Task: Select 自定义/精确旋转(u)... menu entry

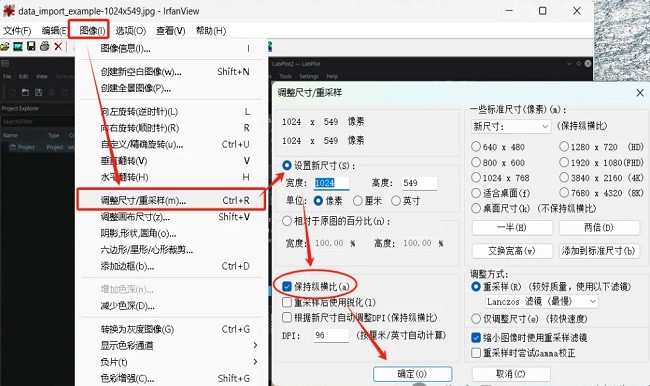Action: (172, 144)
